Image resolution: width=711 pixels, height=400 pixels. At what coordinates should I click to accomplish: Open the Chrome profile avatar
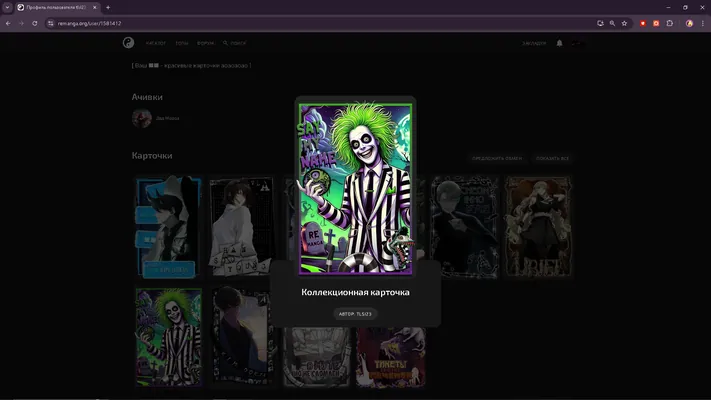689,23
